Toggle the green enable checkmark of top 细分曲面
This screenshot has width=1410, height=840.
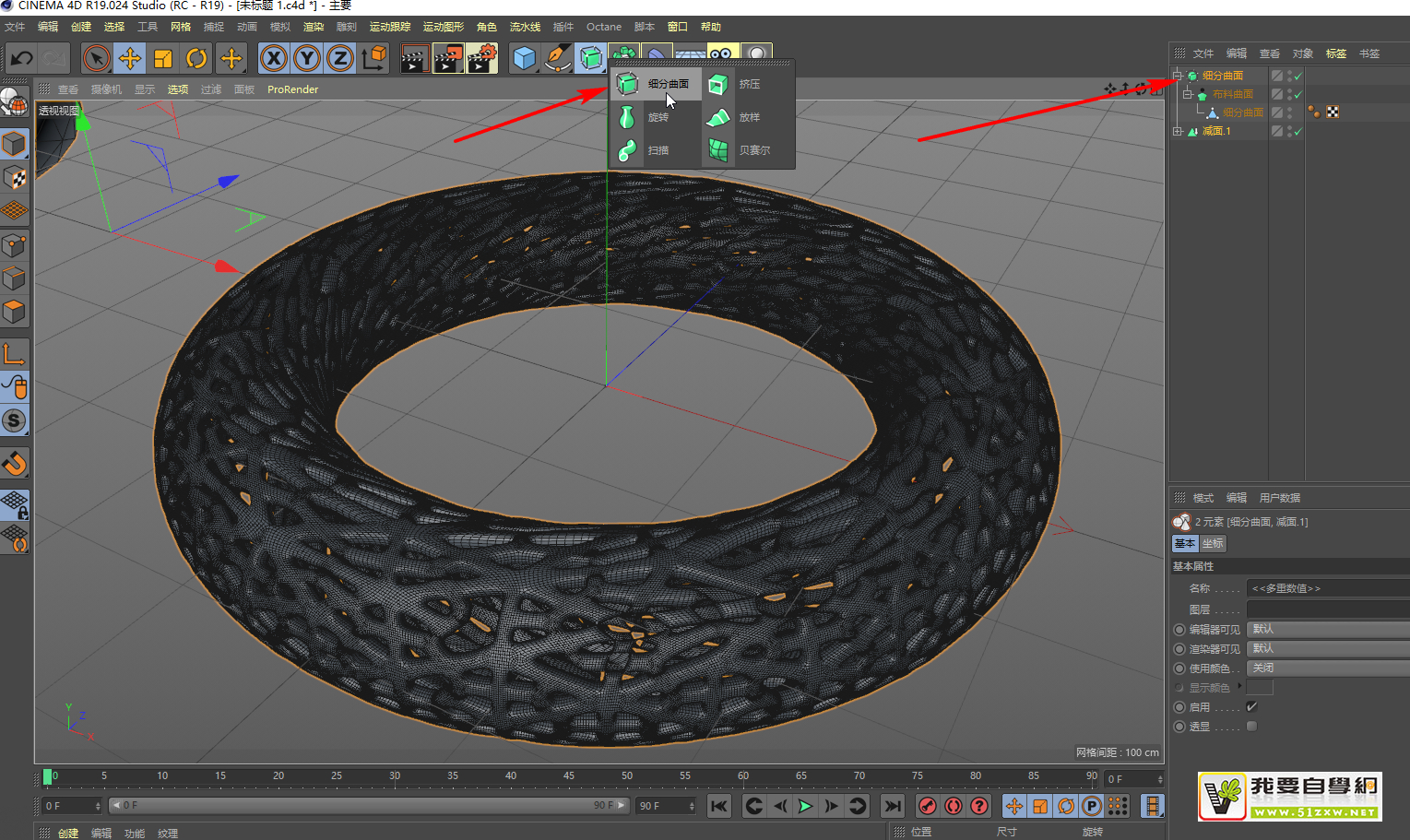[x=1298, y=76]
